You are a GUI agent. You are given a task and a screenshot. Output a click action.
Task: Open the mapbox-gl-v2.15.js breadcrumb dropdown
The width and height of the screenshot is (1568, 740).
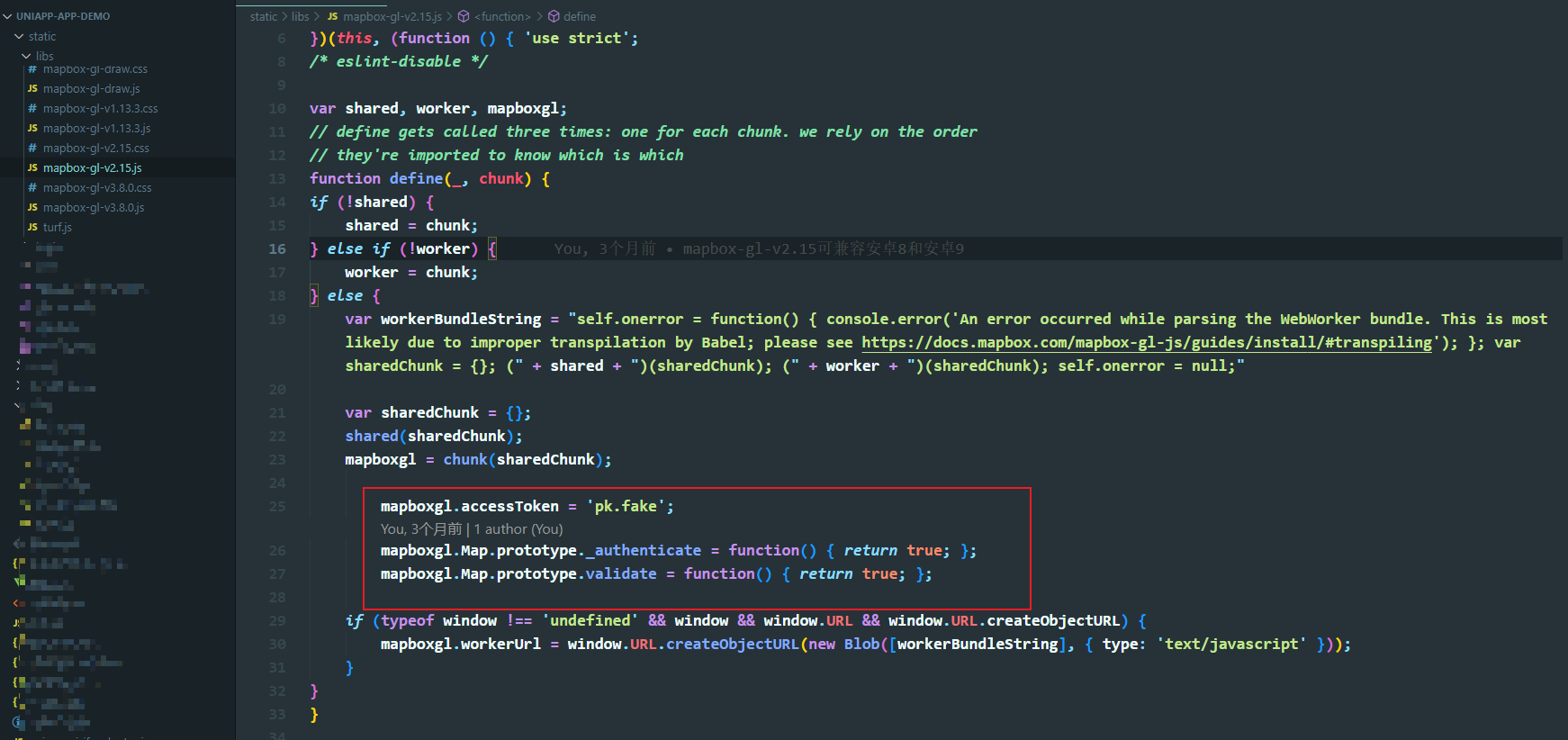(392, 16)
